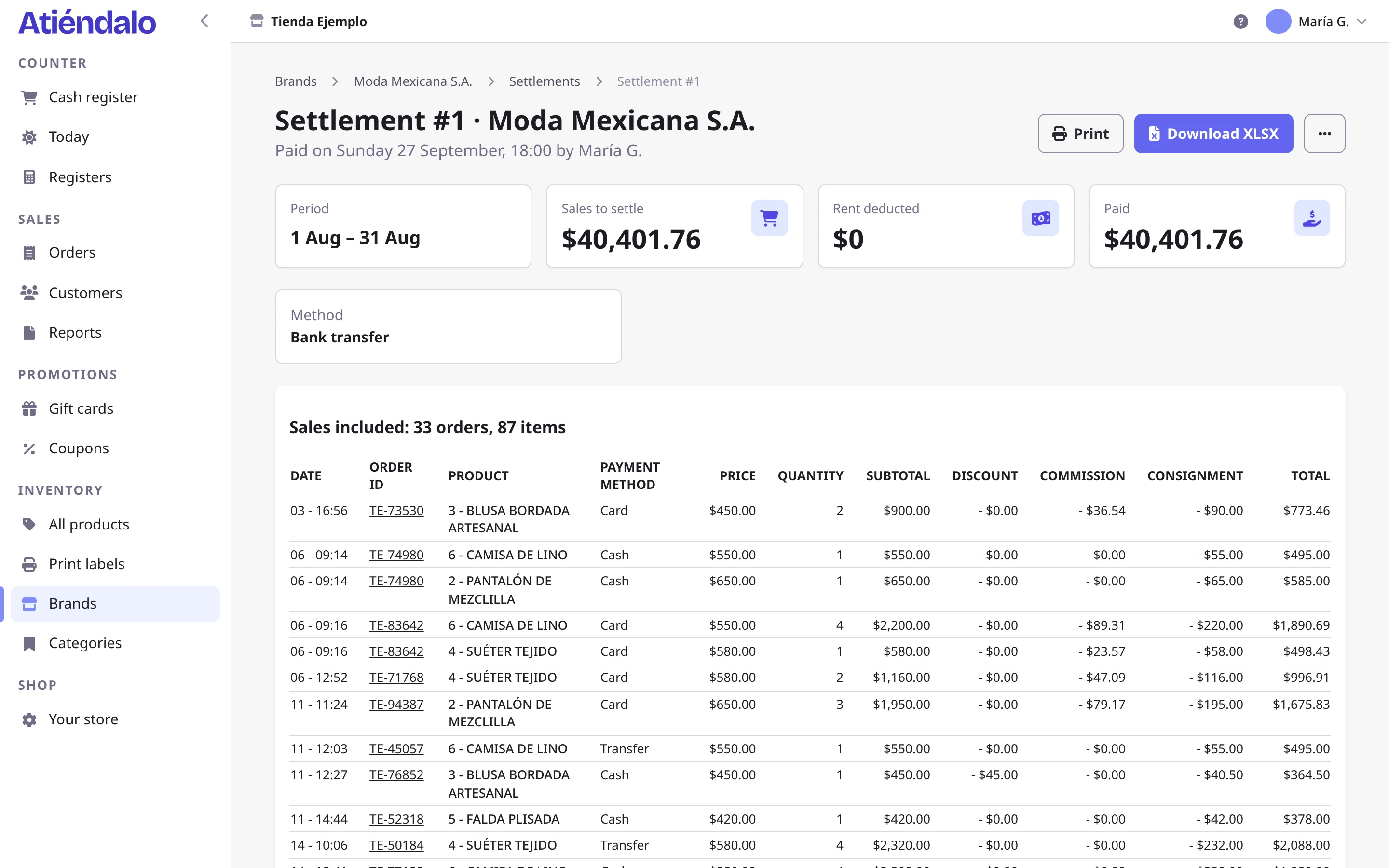
Task: Click the Bank transfer method value
Action: [x=340, y=337]
